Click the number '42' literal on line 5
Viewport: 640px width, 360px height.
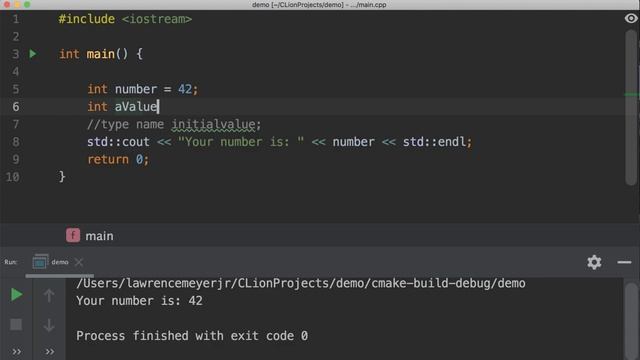(185, 89)
